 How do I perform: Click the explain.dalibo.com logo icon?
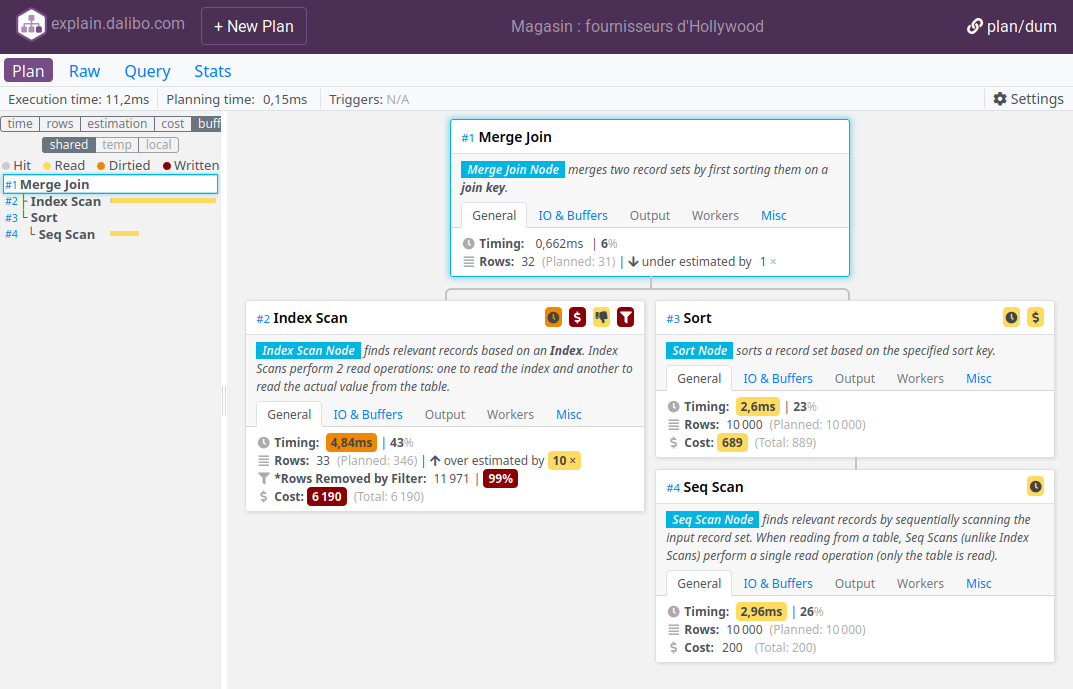point(31,25)
